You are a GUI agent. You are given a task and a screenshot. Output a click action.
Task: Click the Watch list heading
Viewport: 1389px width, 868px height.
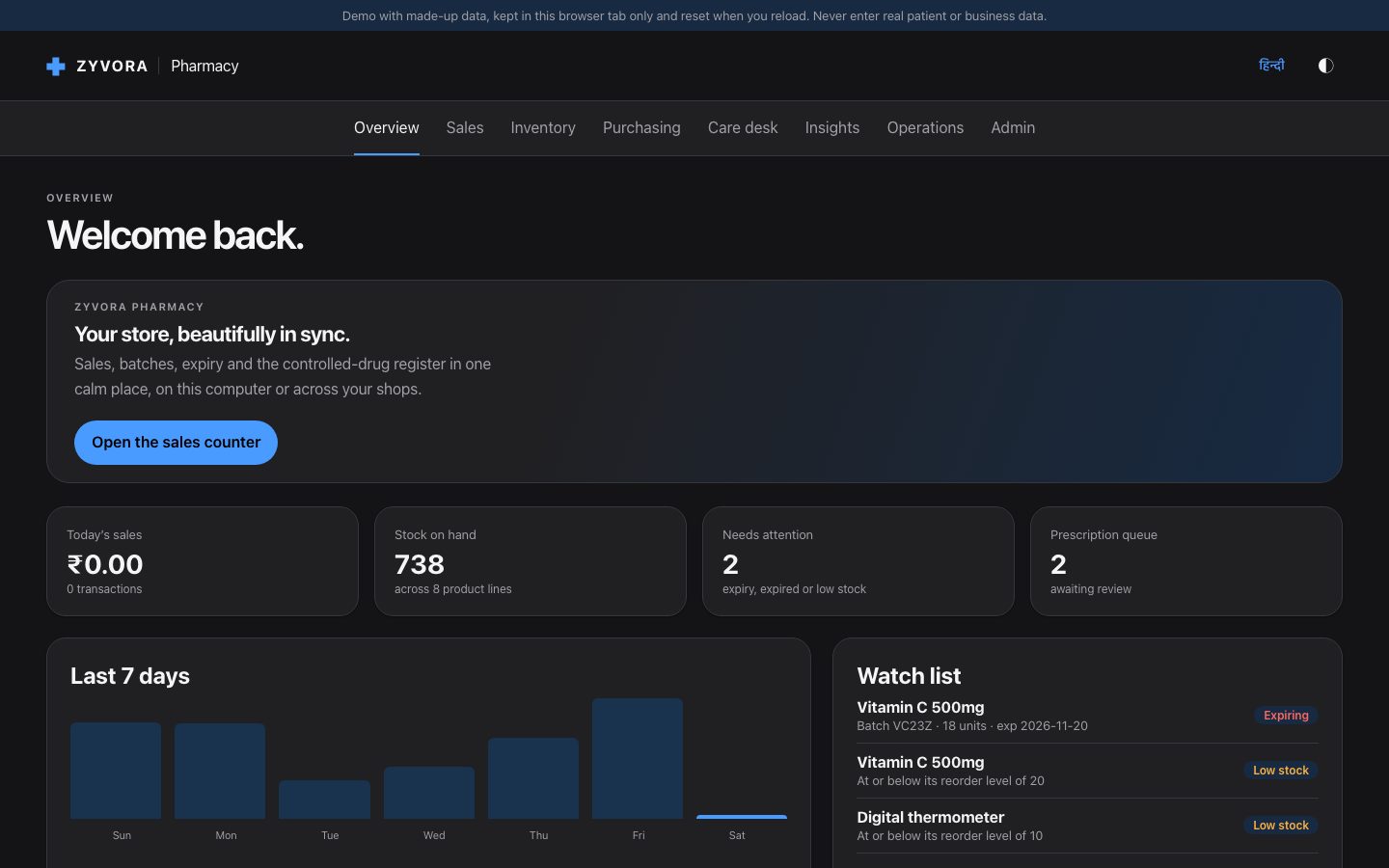pyautogui.click(x=909, y=676)
